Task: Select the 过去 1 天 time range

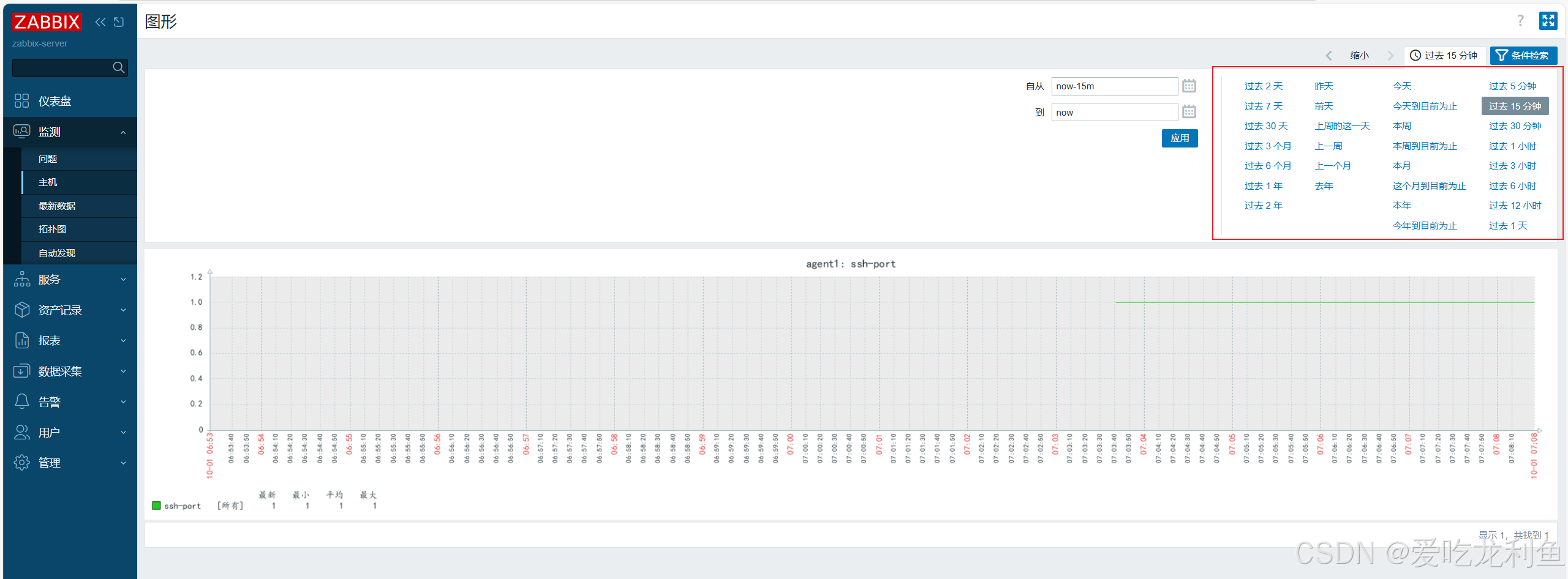Action: [1508, 226]
